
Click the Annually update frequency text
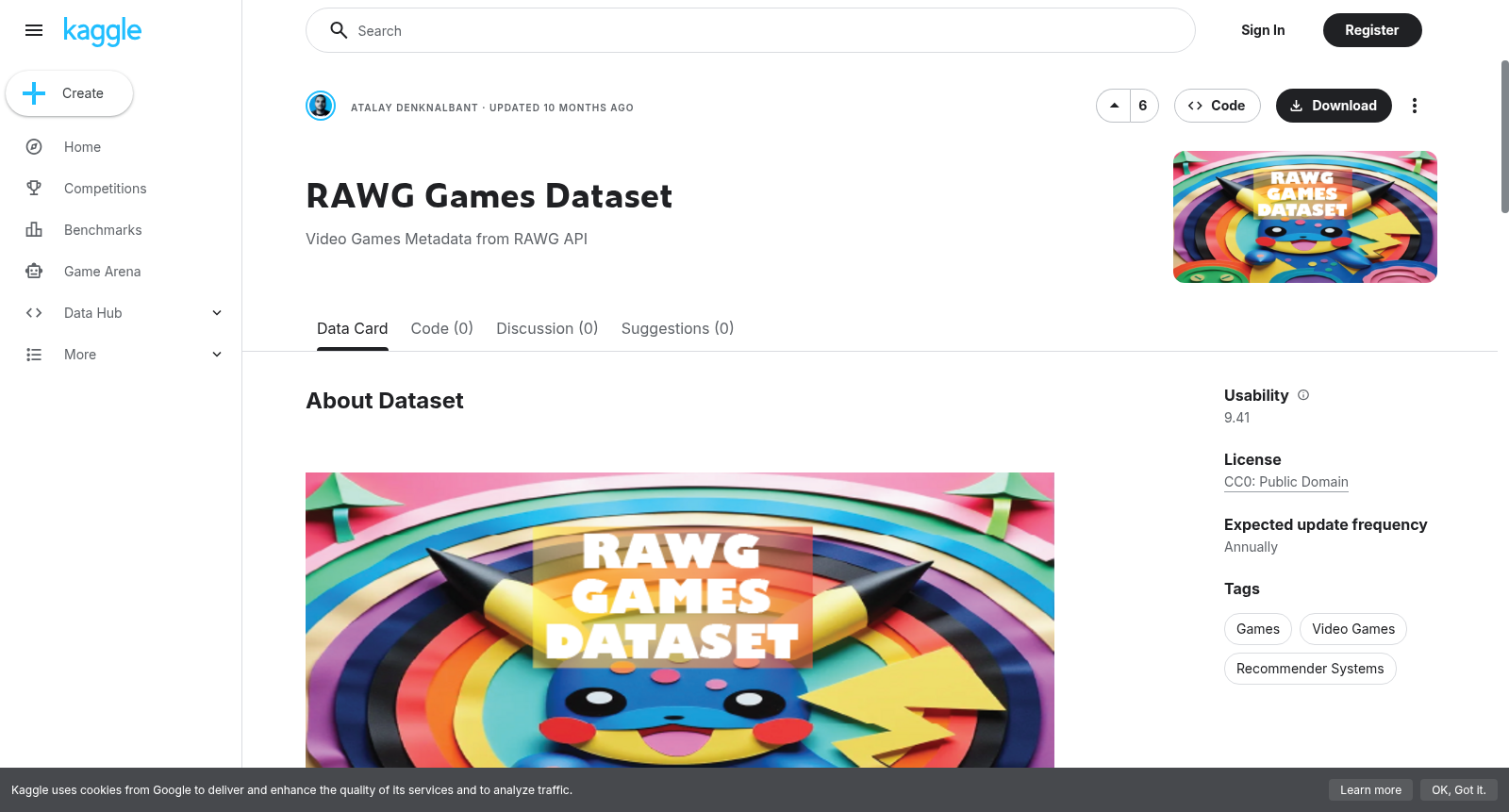[1251, 547]
